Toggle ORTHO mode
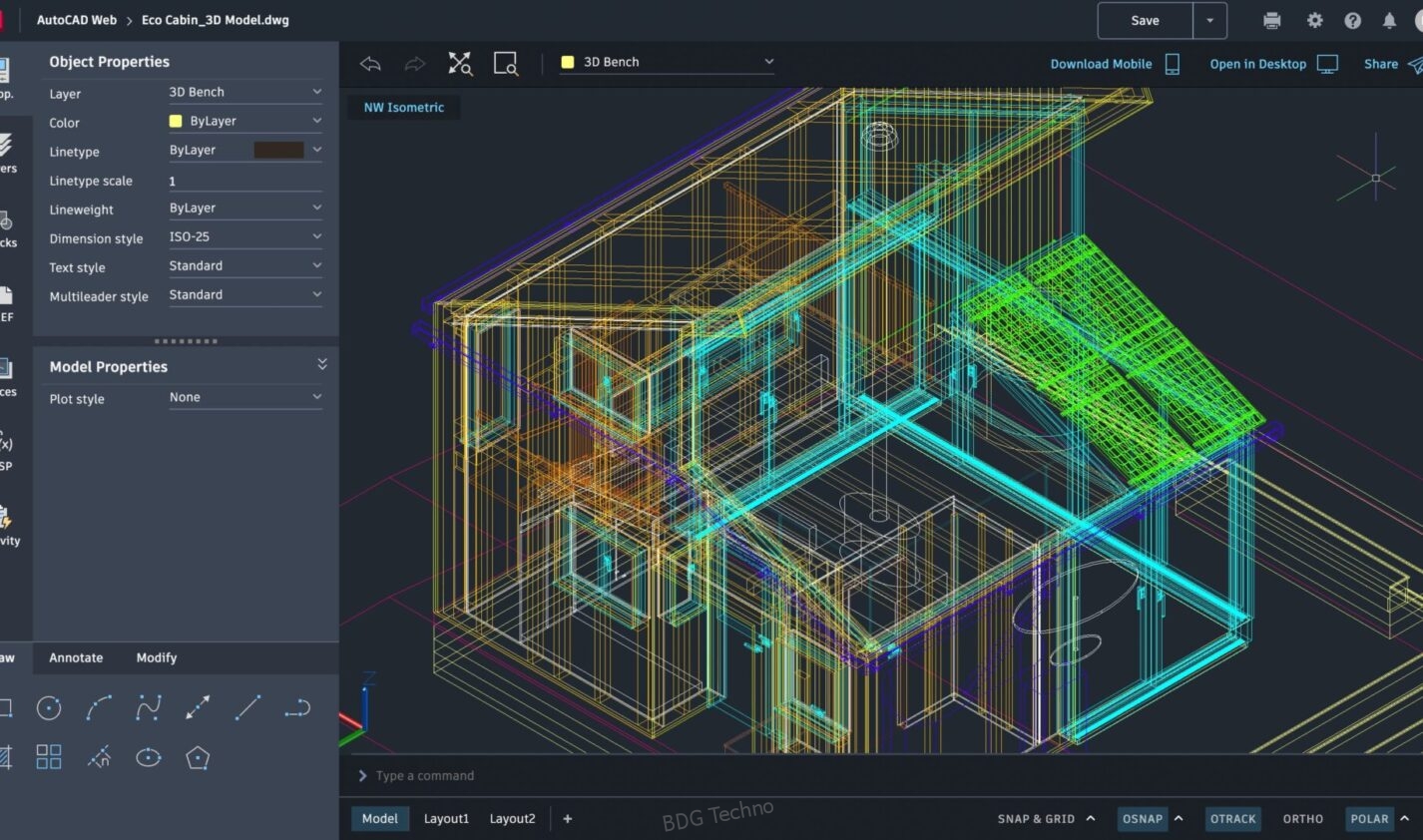 pos(1303,819)
